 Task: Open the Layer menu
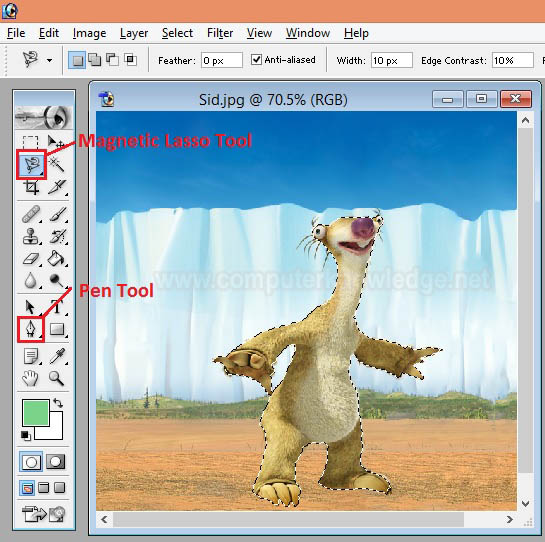click(x=134, y=33)
